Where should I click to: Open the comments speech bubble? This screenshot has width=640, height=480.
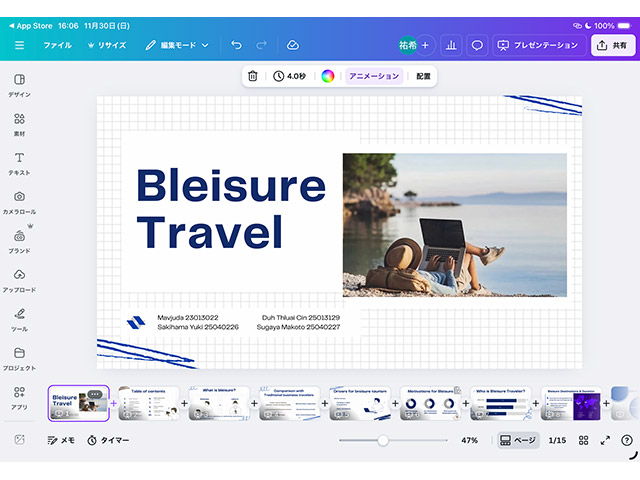click(x=477, y=45)
